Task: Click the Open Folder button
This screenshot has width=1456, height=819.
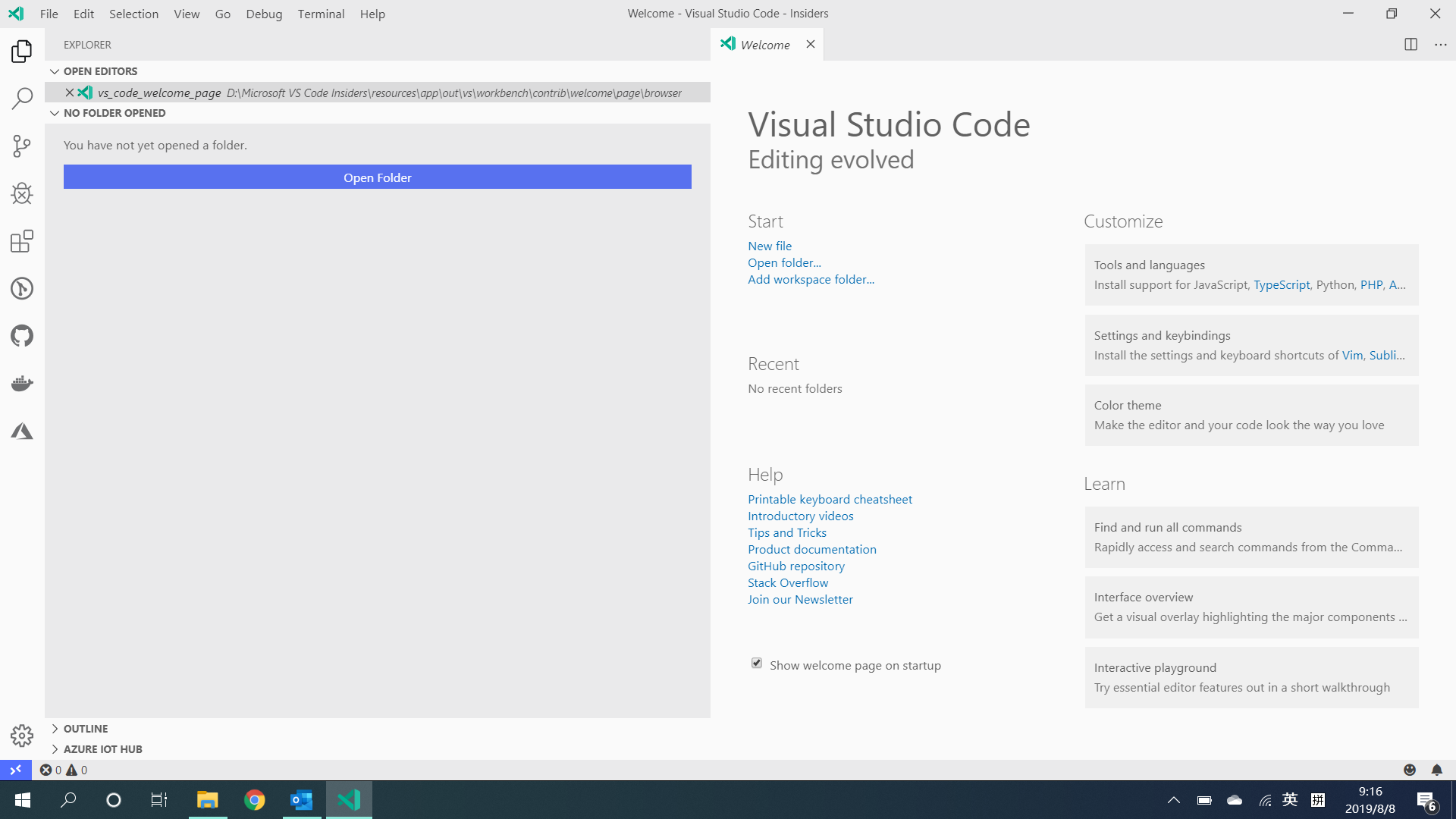Action: [x=377, y=177]
